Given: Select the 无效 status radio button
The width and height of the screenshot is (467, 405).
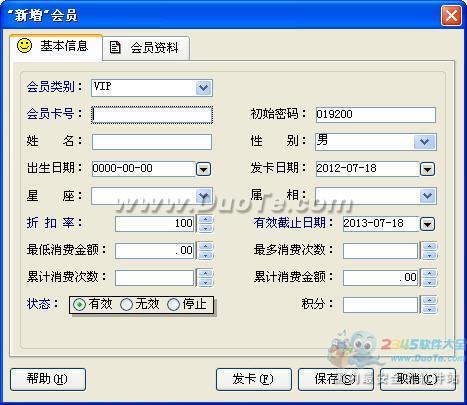Looking at the screenshot, I should pos(126,304).
